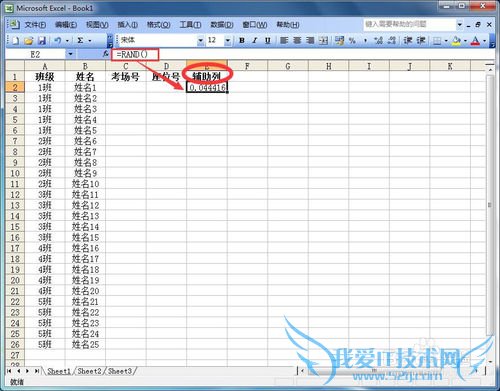The image size is (500, 391).
Task: Click the insert function fx button
Action: 106,54
